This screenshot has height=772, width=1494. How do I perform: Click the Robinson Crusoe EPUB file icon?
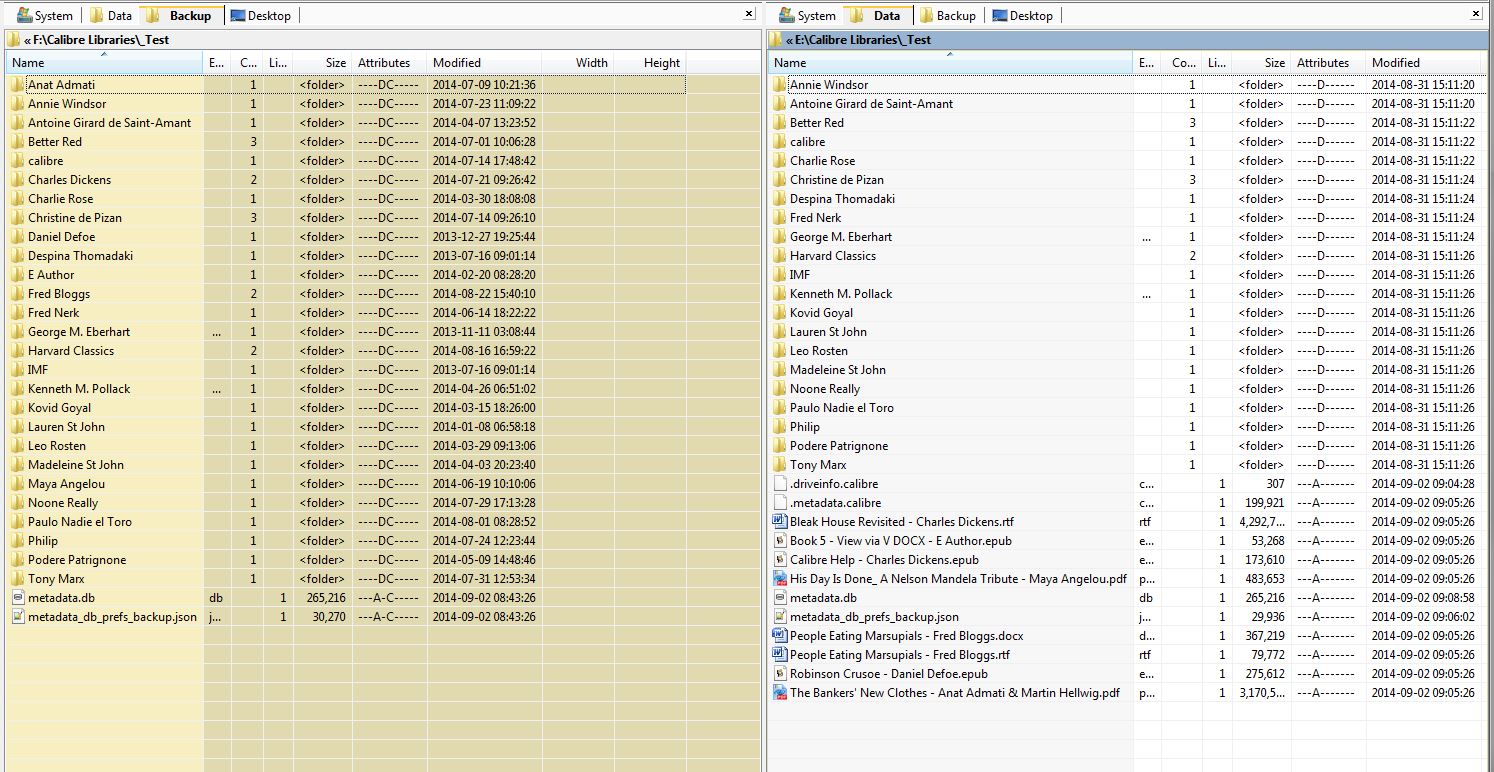780,674
